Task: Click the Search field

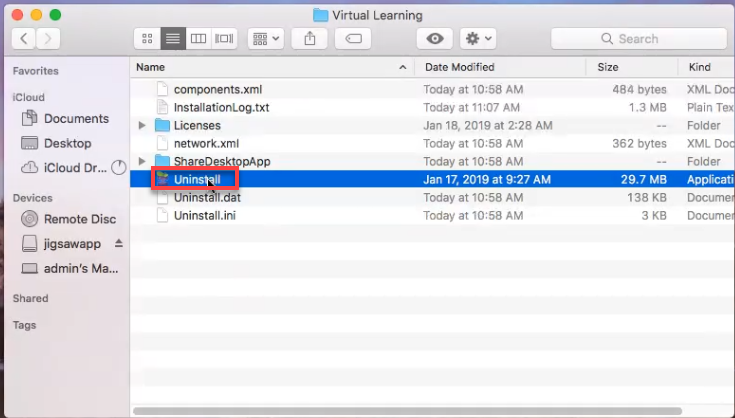Action: [640, 38]
